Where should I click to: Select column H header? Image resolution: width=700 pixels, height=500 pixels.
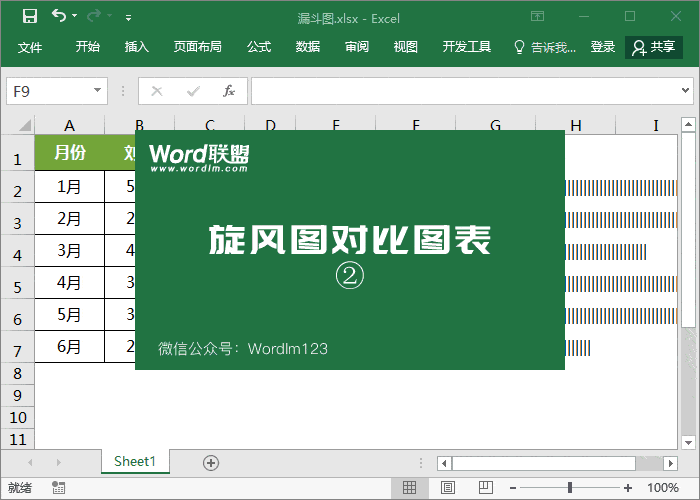coord(575,125)
